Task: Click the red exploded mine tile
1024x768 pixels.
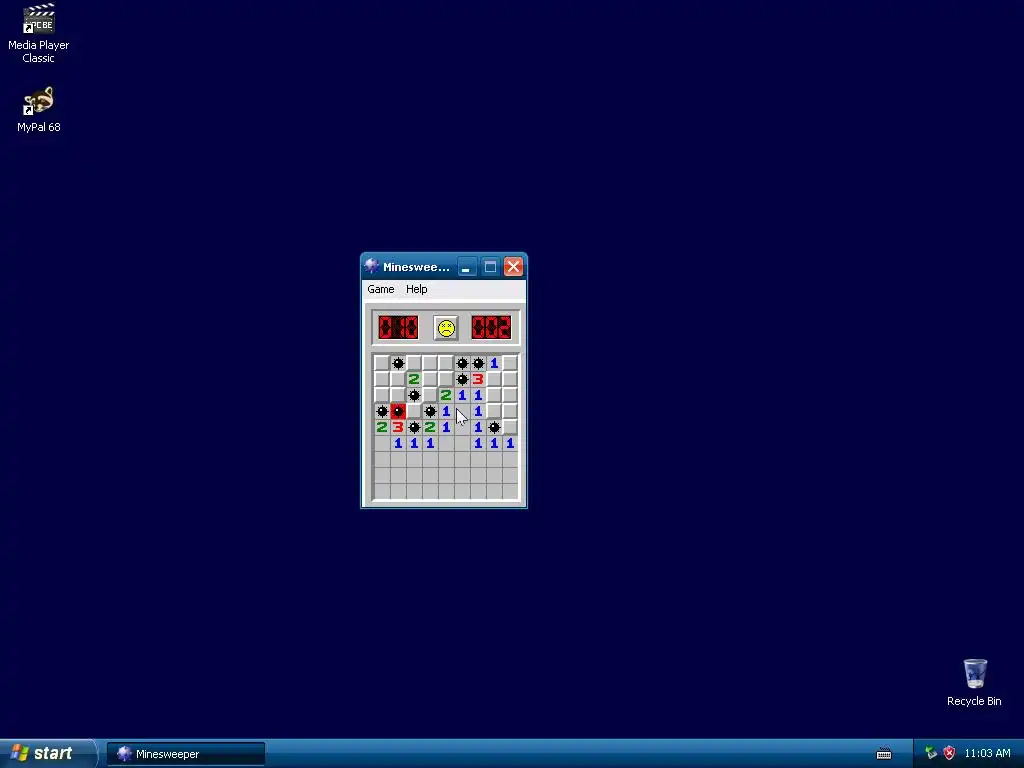Action: pos(398,411)
